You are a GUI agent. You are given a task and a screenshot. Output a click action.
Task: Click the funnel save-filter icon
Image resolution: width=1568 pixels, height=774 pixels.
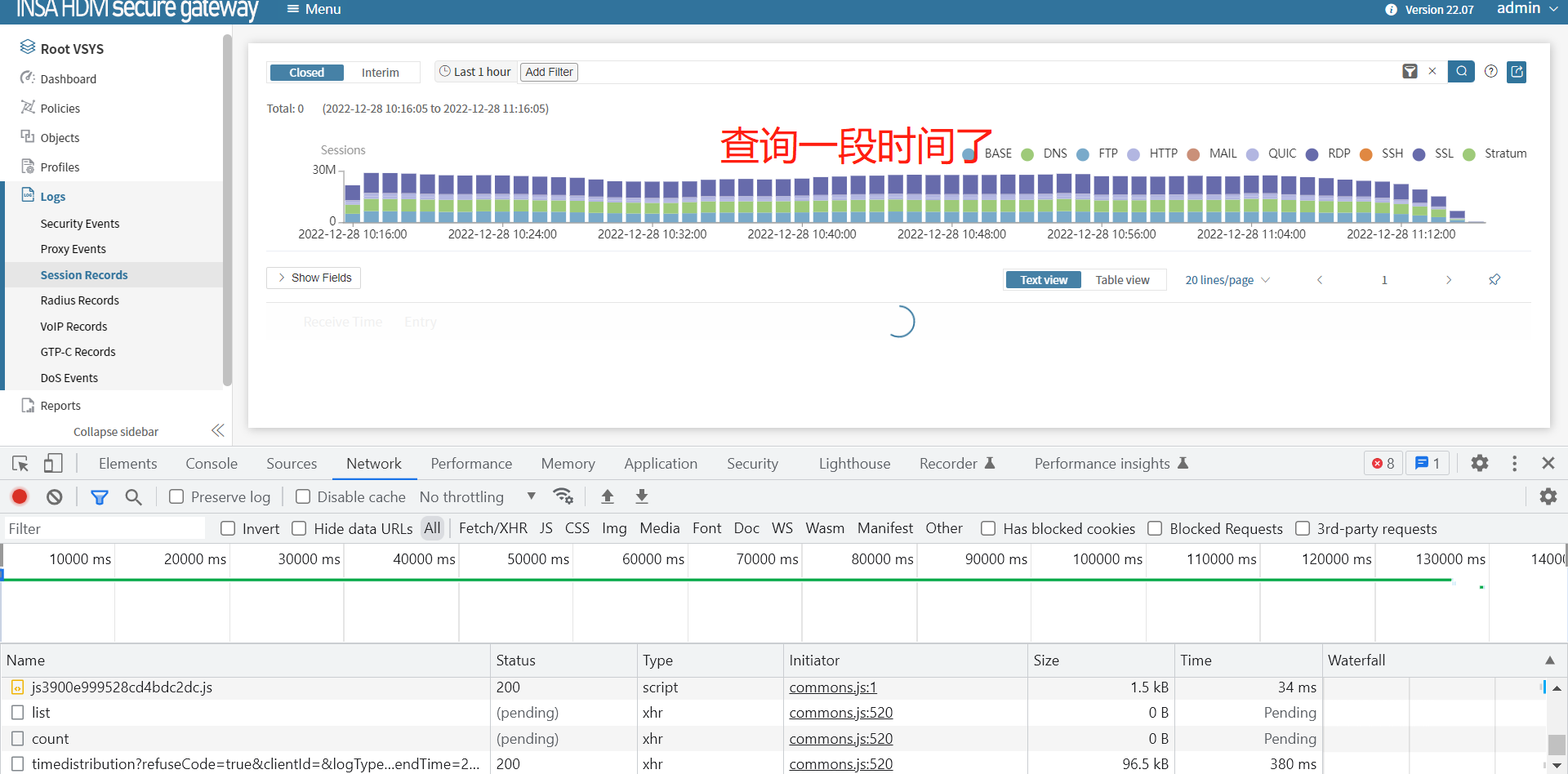[1410, 72]
